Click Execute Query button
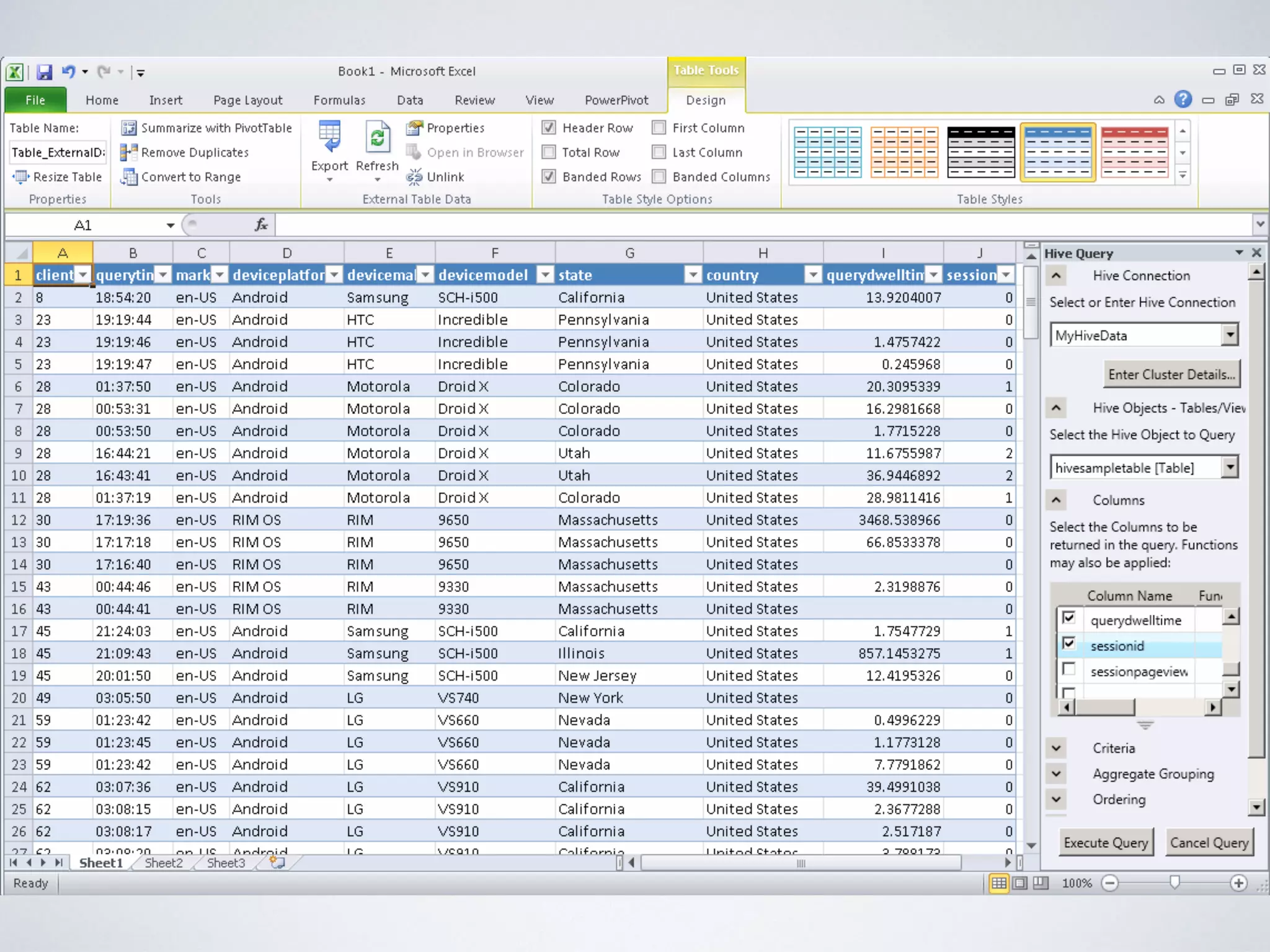Image resolution: width=1270 pixels, height=952 pixels. (1106, 843)
